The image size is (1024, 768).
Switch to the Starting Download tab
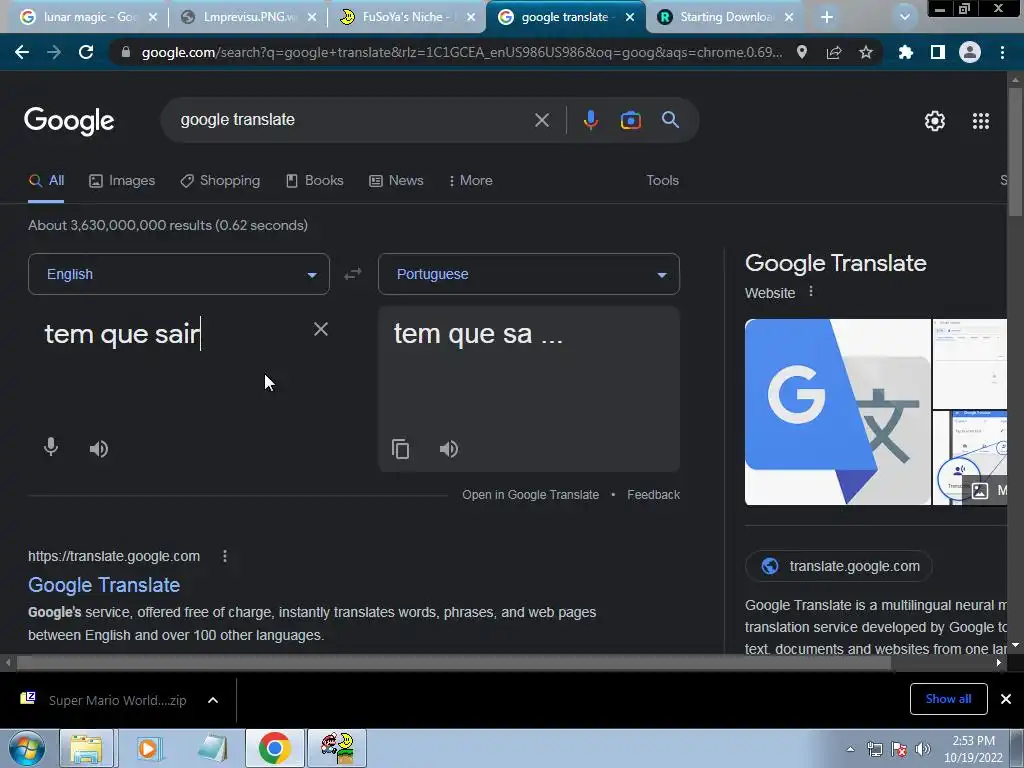(x=725, y=17)
